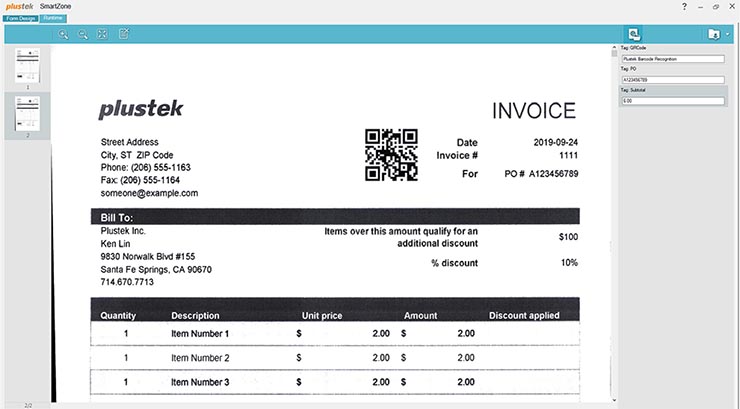740x409 pixels.
Task: Switch to the Form Design tab
Action: click(20, 18)
